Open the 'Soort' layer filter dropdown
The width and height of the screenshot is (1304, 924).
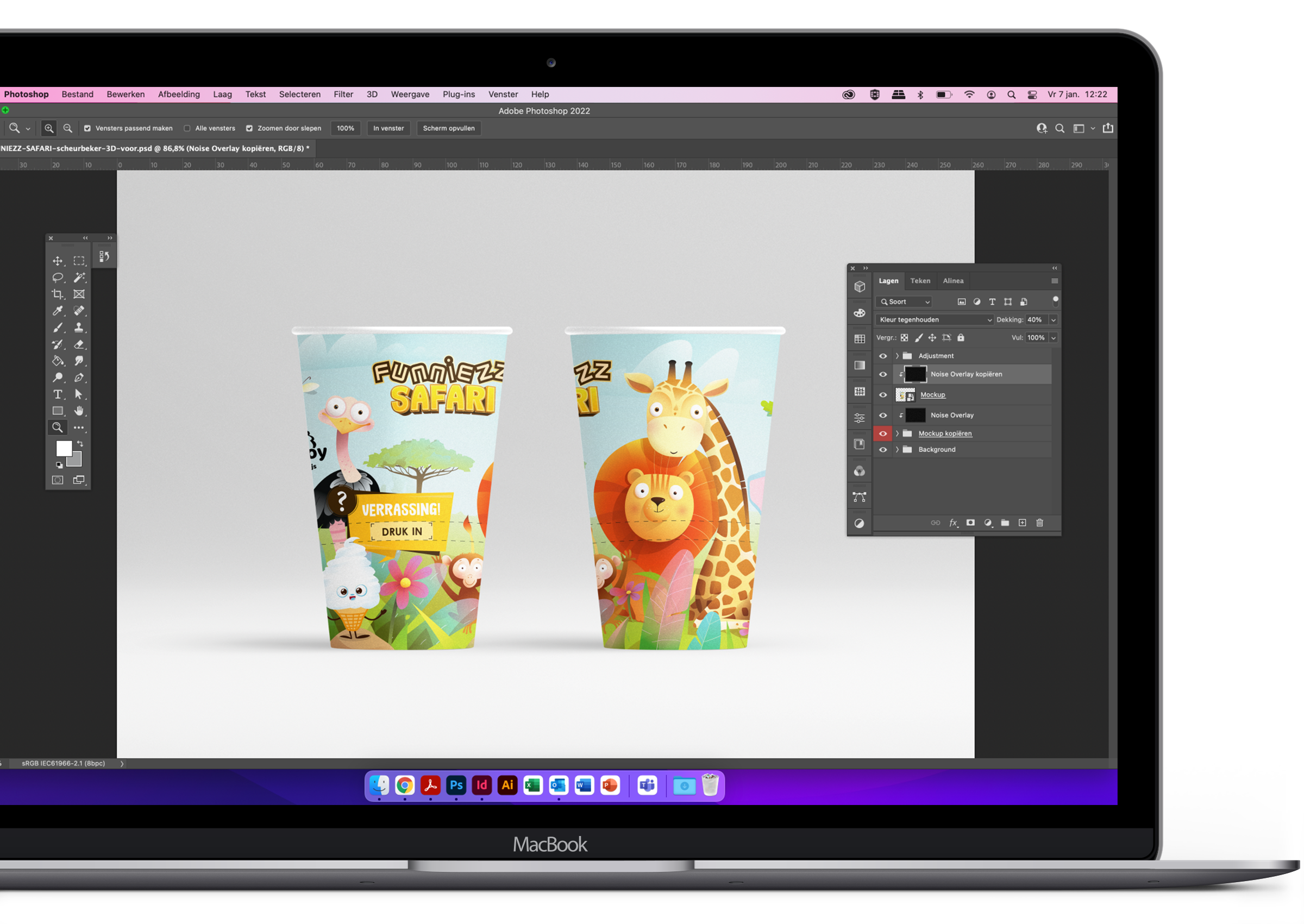pyautogui.click(x=905, y=302)
